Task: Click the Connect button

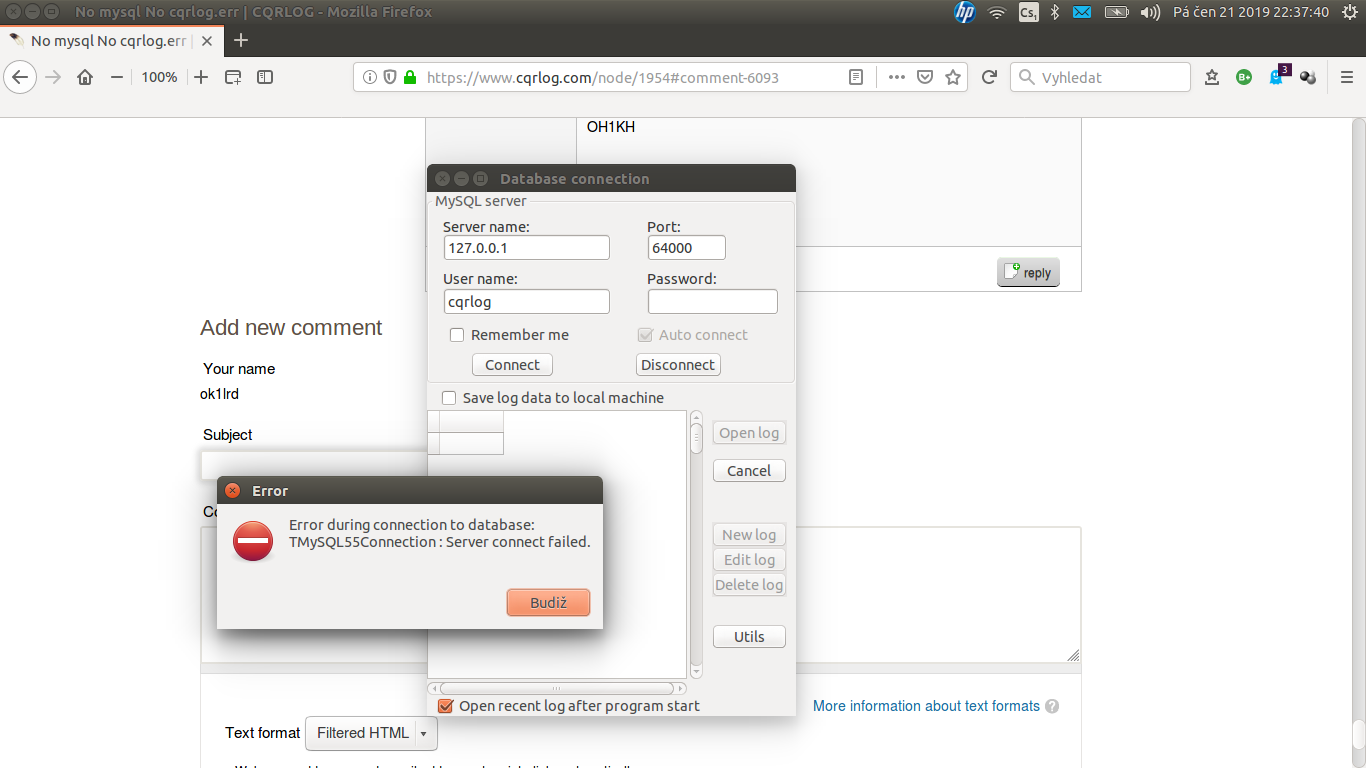Action: click(x=512, y=365)
